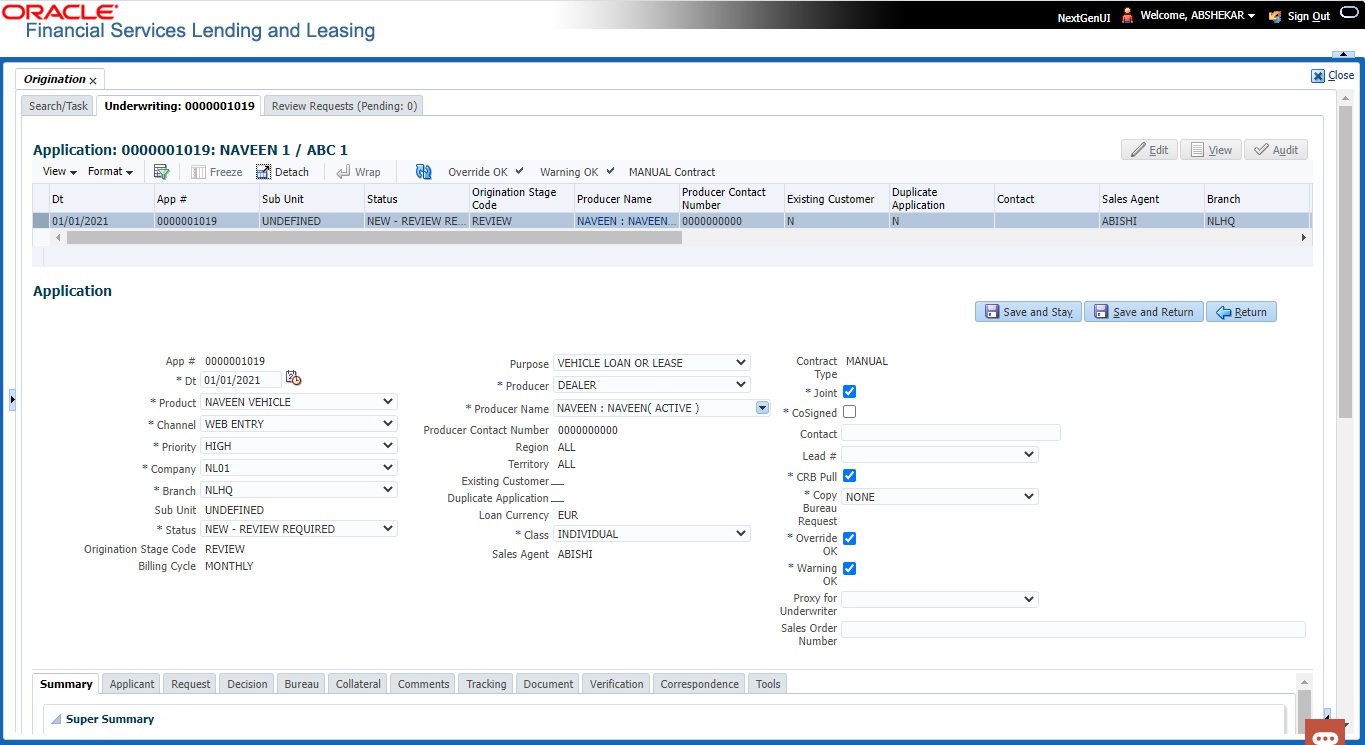The width and height of the screenshot is (1365, 745).
Task: Click the Save and Return button
Action: tap(1143, 312)
